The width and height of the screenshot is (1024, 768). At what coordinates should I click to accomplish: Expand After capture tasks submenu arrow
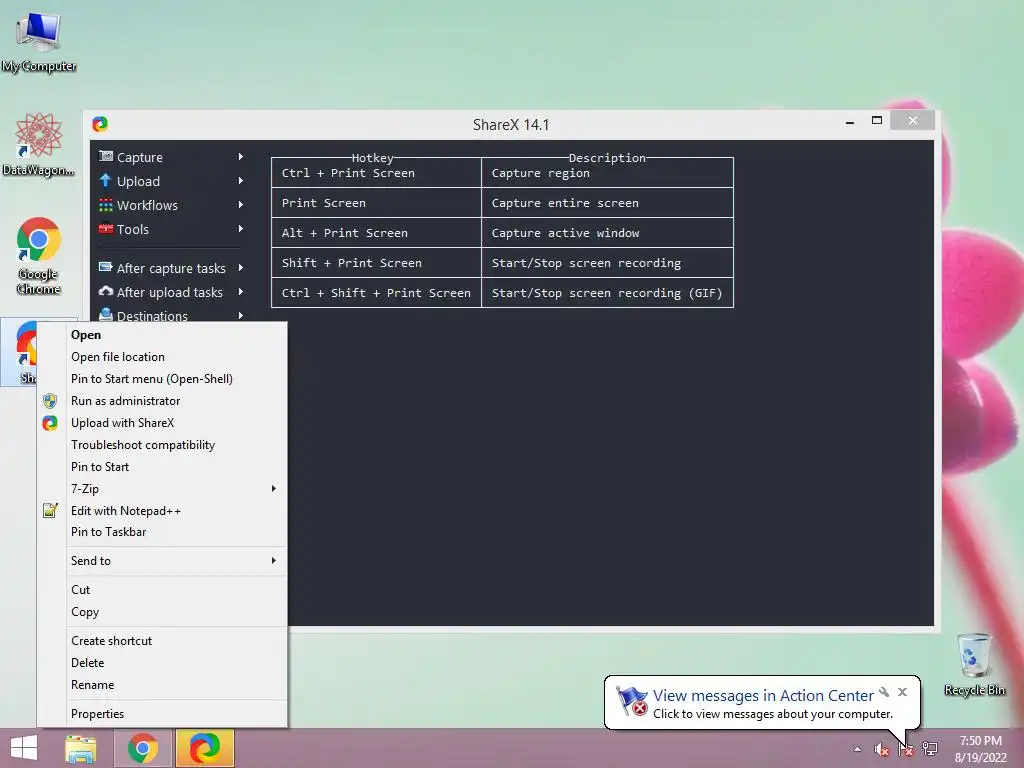240,268
